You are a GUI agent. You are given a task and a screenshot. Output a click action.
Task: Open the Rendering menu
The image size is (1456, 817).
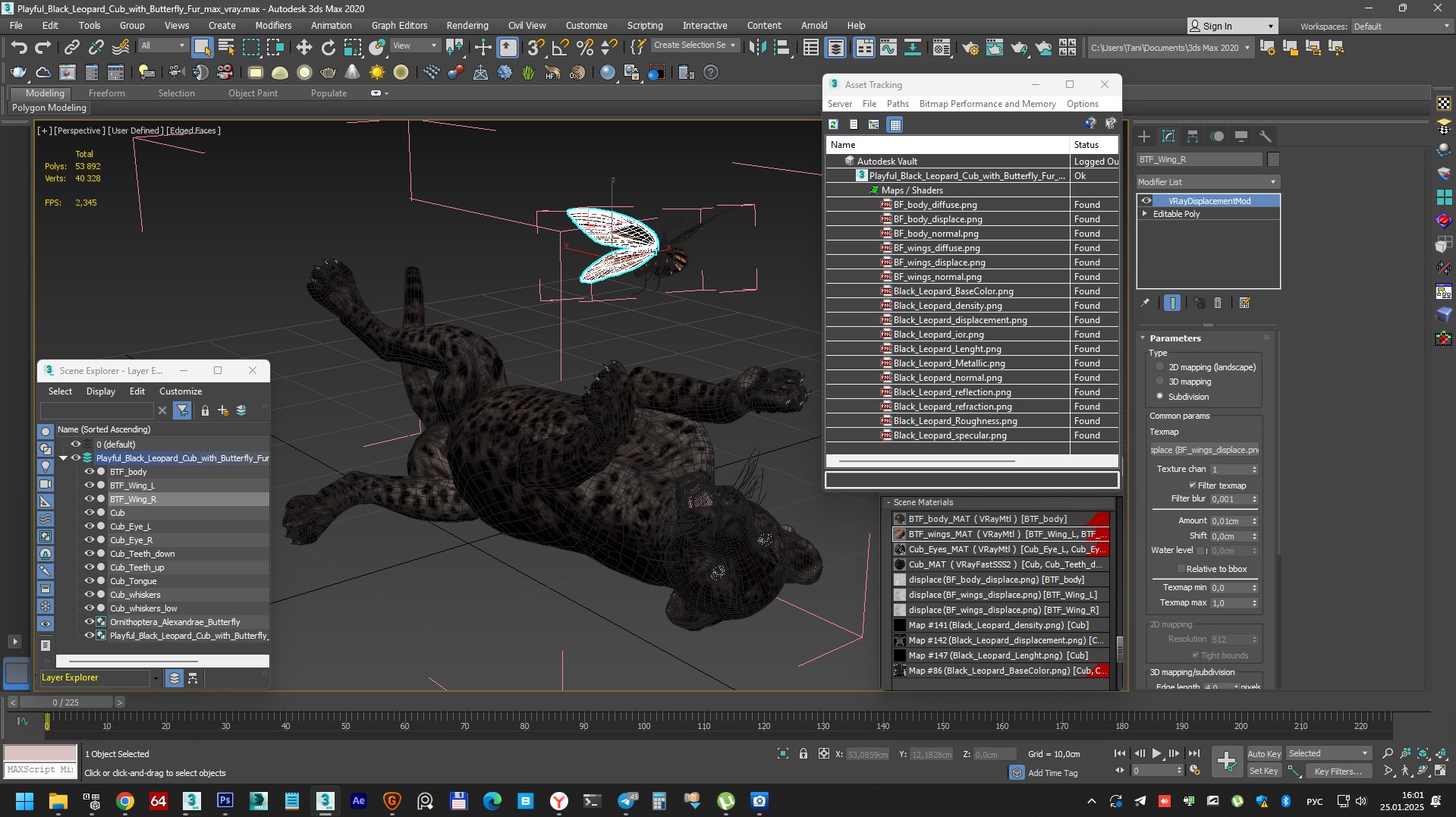pyautogui.click(x=467, y=25)
